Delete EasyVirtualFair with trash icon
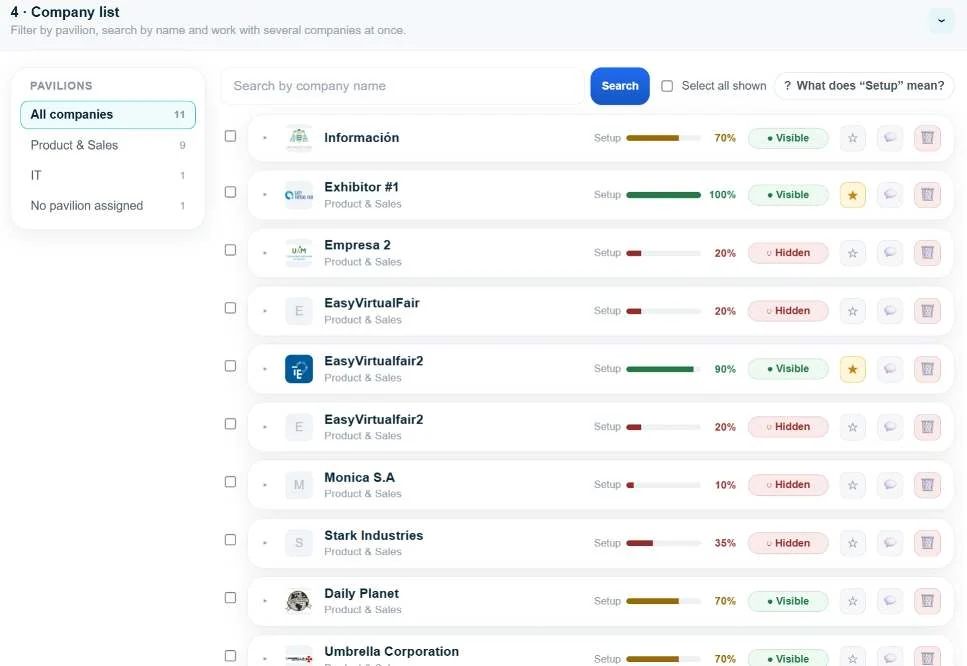 tap(927, 311)
